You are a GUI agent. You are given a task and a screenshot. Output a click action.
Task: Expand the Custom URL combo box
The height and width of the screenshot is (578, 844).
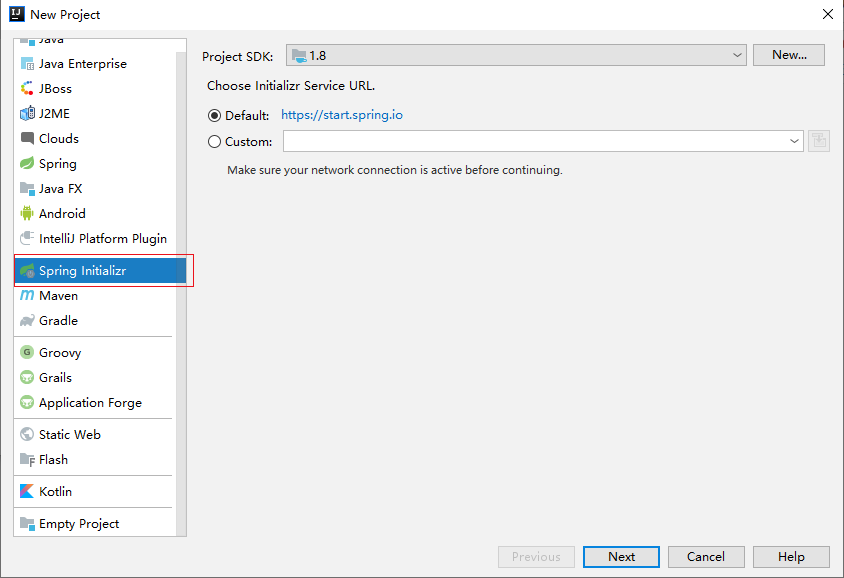tap(795, 141)
